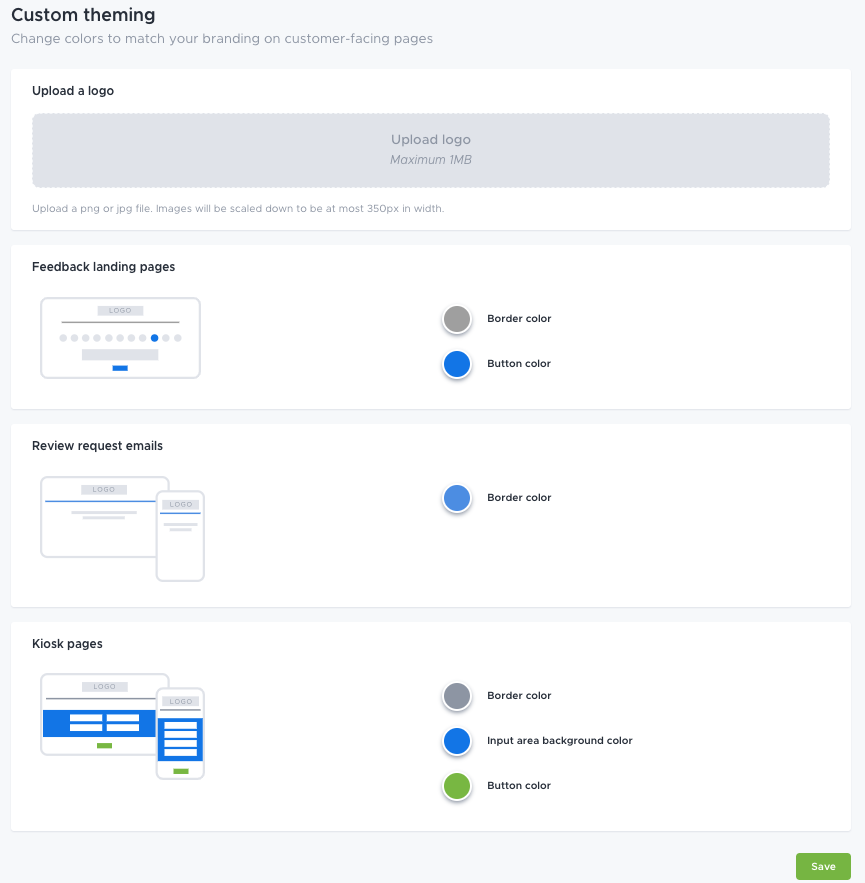Image resolution: width=865 pixels, height=883 pixels.
Task: Click the Review request emails preview thumbnail
Action: (122, 529)
